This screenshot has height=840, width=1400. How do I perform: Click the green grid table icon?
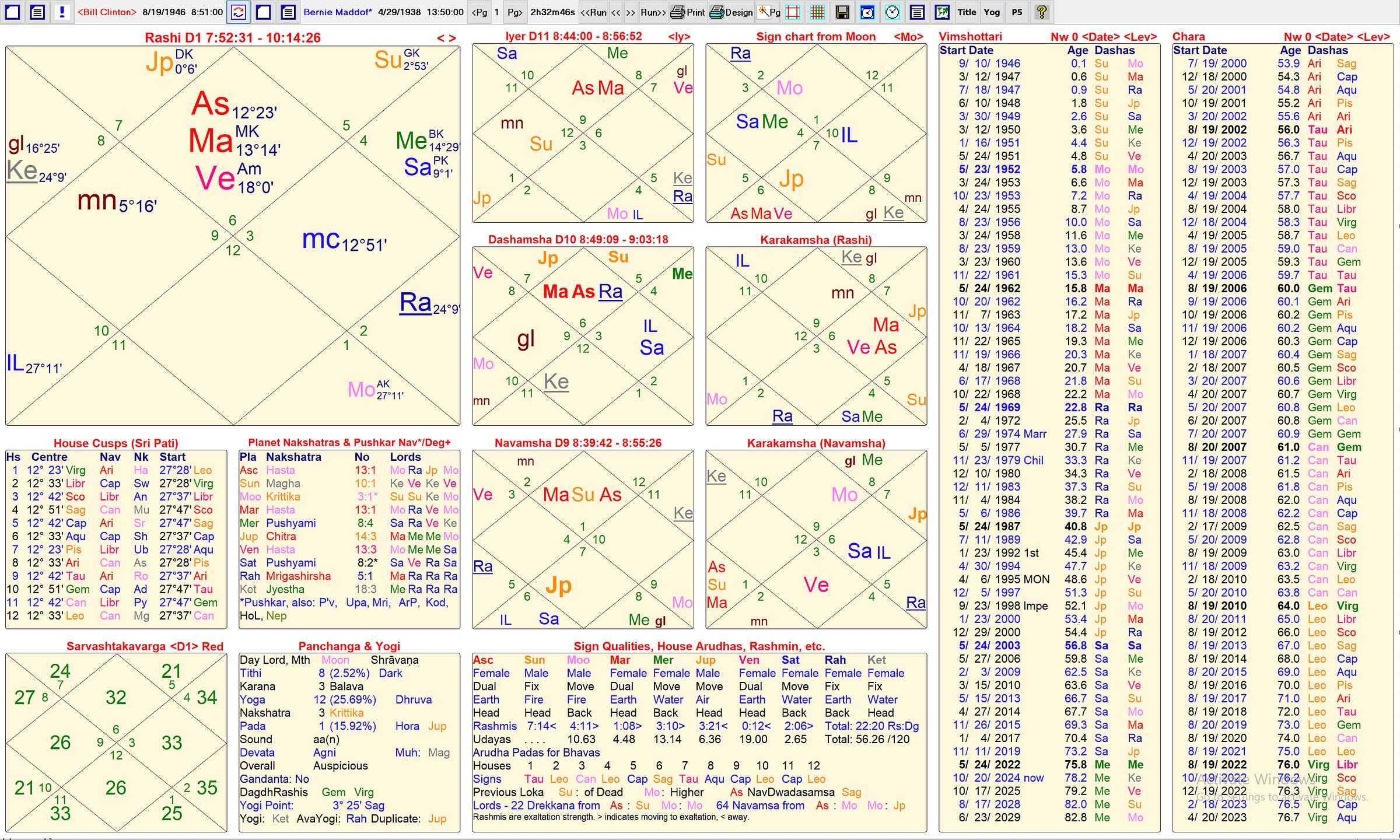(x=817, y=12)
